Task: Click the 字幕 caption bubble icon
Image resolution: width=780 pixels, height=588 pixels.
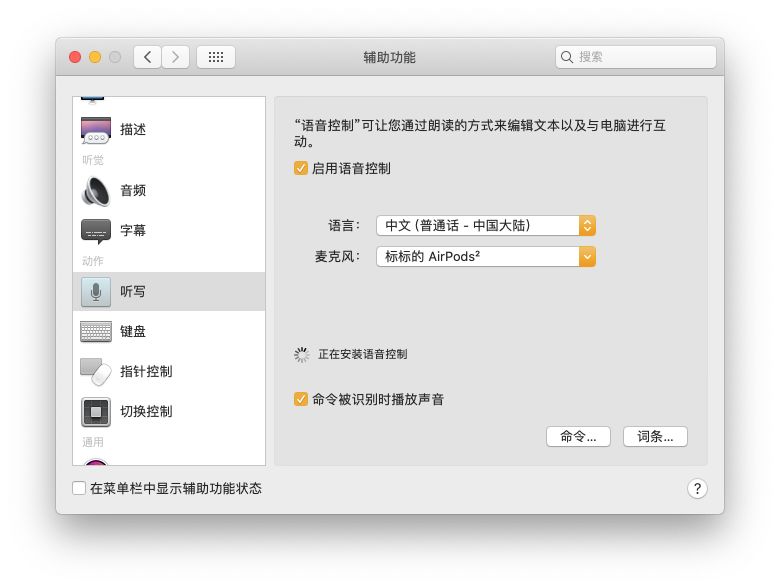Action: tap(96, 231)
